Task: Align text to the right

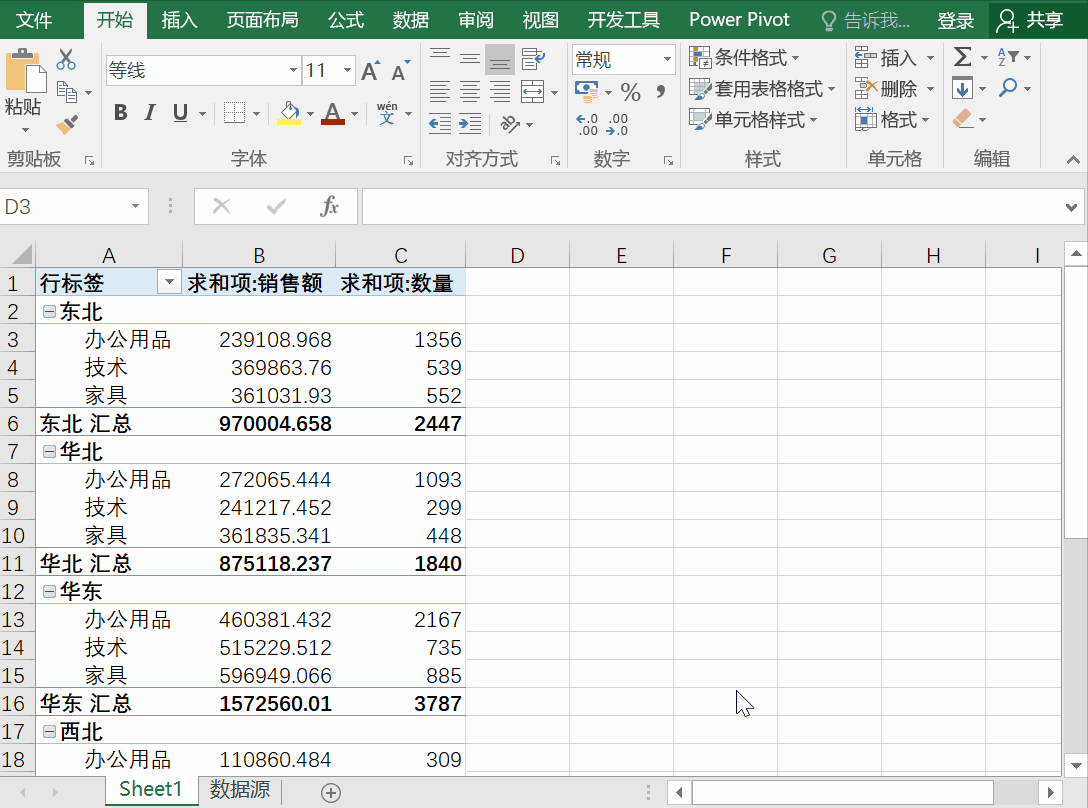Action: pos(500,92)
